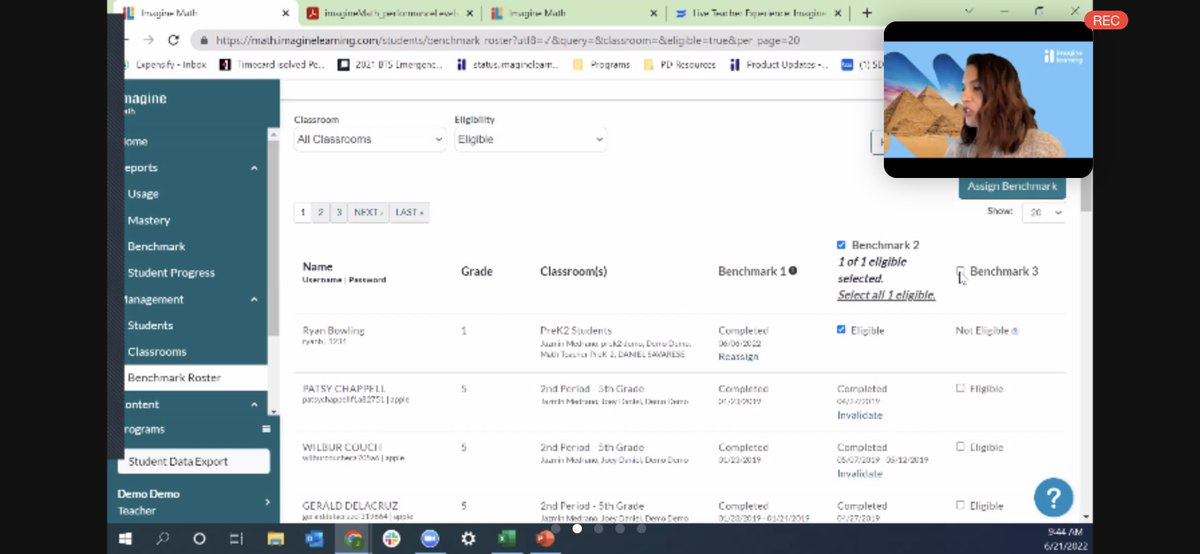This screenshot has width=1200, height=554.
Task: Open new browser tab with plus icon
Action: click(866, 13)
